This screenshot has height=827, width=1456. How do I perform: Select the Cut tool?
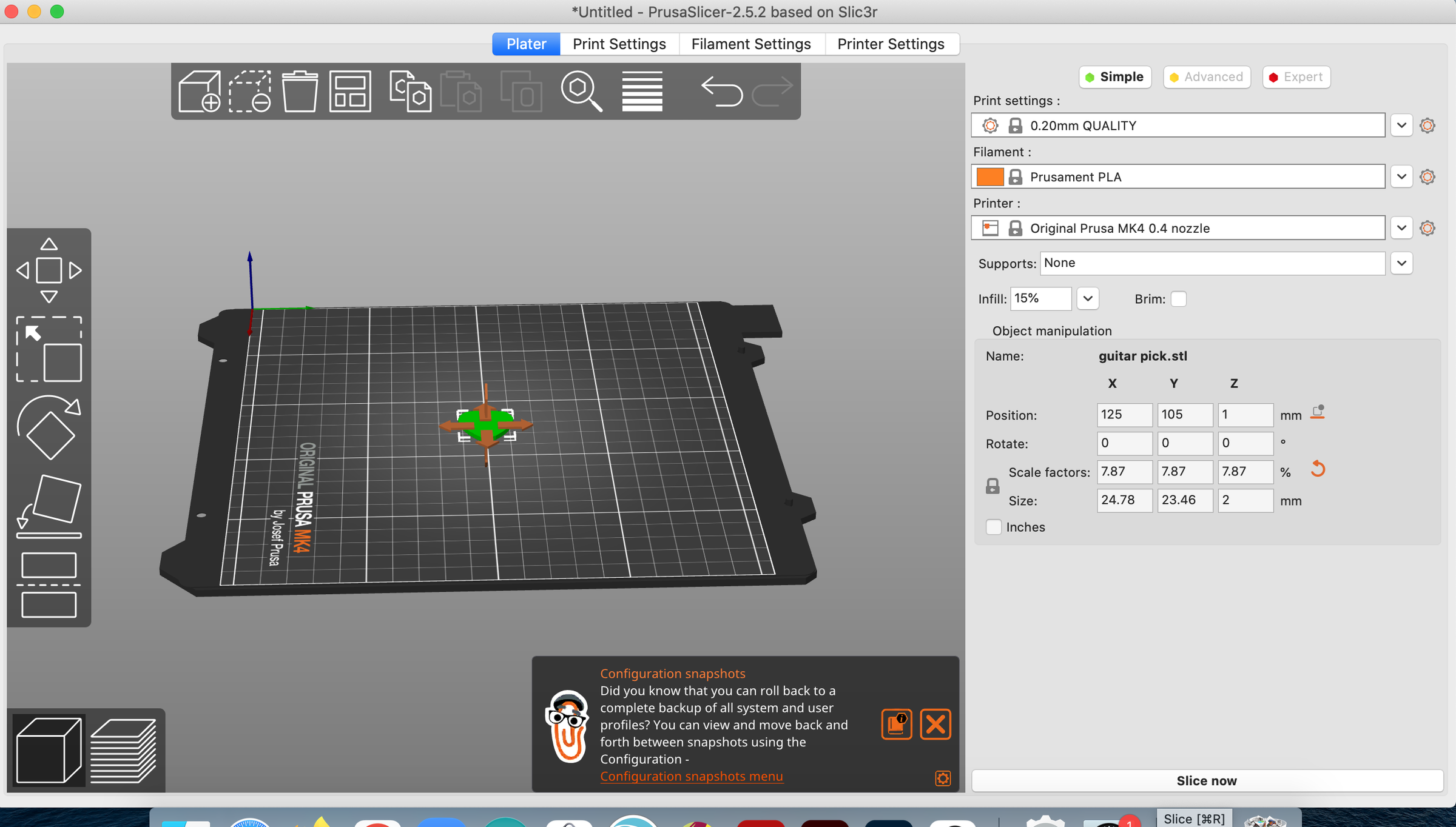(x=49, y=584)
